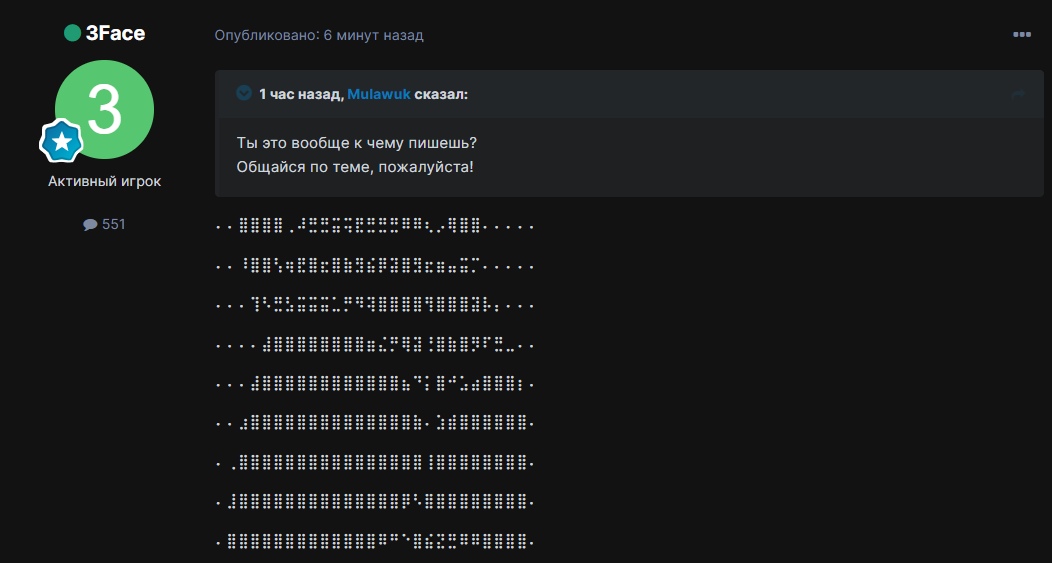Screen dimensions: 1052x563
Task: Click the faded arrow in quote header
Action: click(x=1018, y=94)
